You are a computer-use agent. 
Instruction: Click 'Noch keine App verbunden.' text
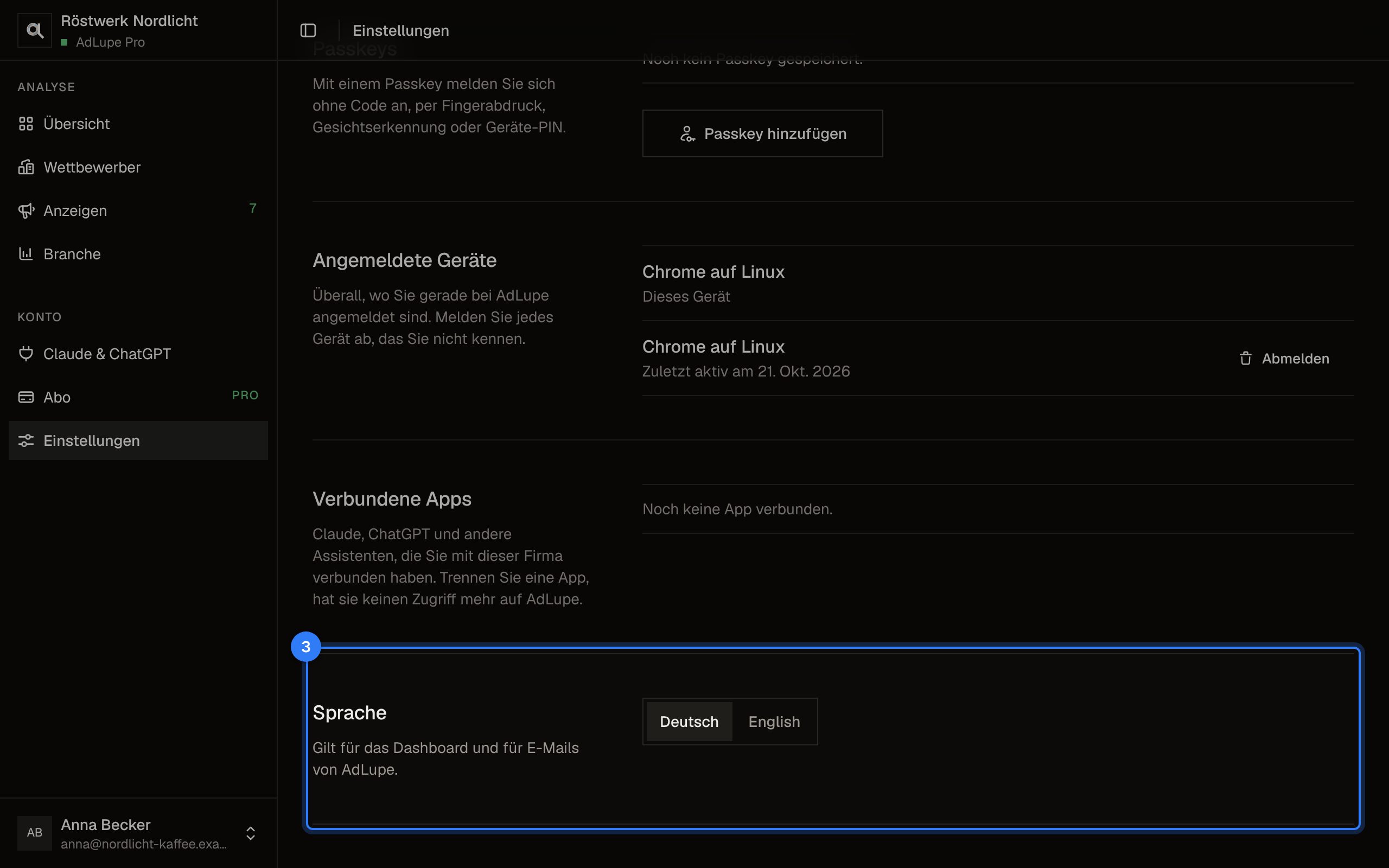coord(737,509)
